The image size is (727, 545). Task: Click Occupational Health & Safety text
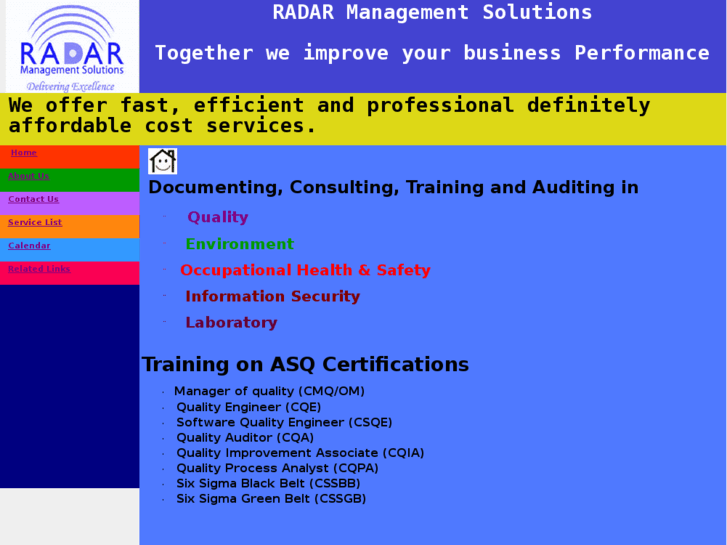[x=305, y=270]
